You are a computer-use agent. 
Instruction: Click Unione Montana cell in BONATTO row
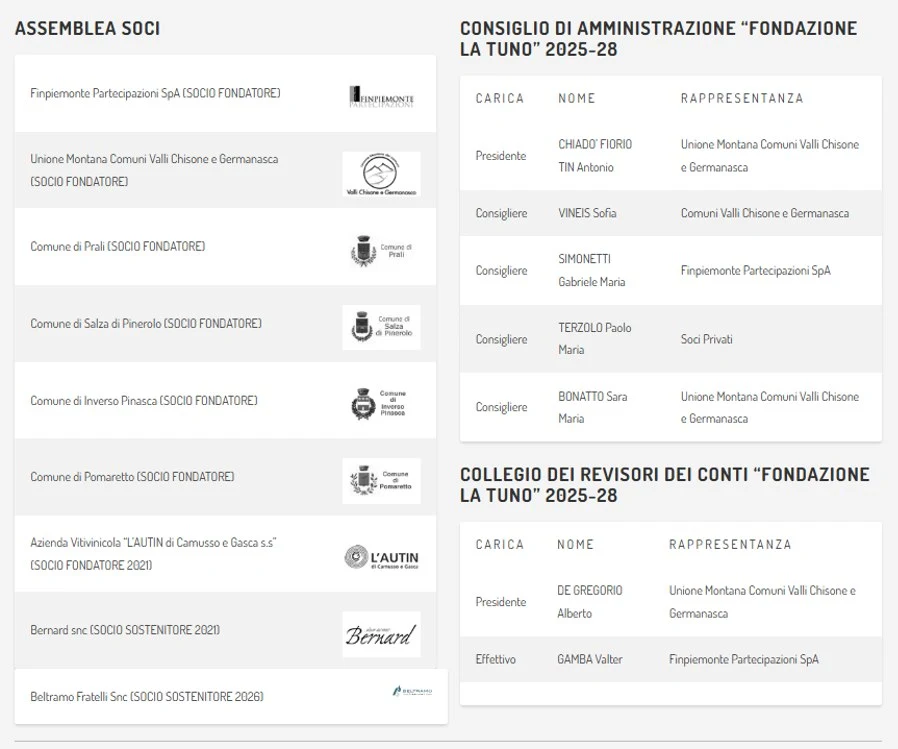click(x=770, y=407)
